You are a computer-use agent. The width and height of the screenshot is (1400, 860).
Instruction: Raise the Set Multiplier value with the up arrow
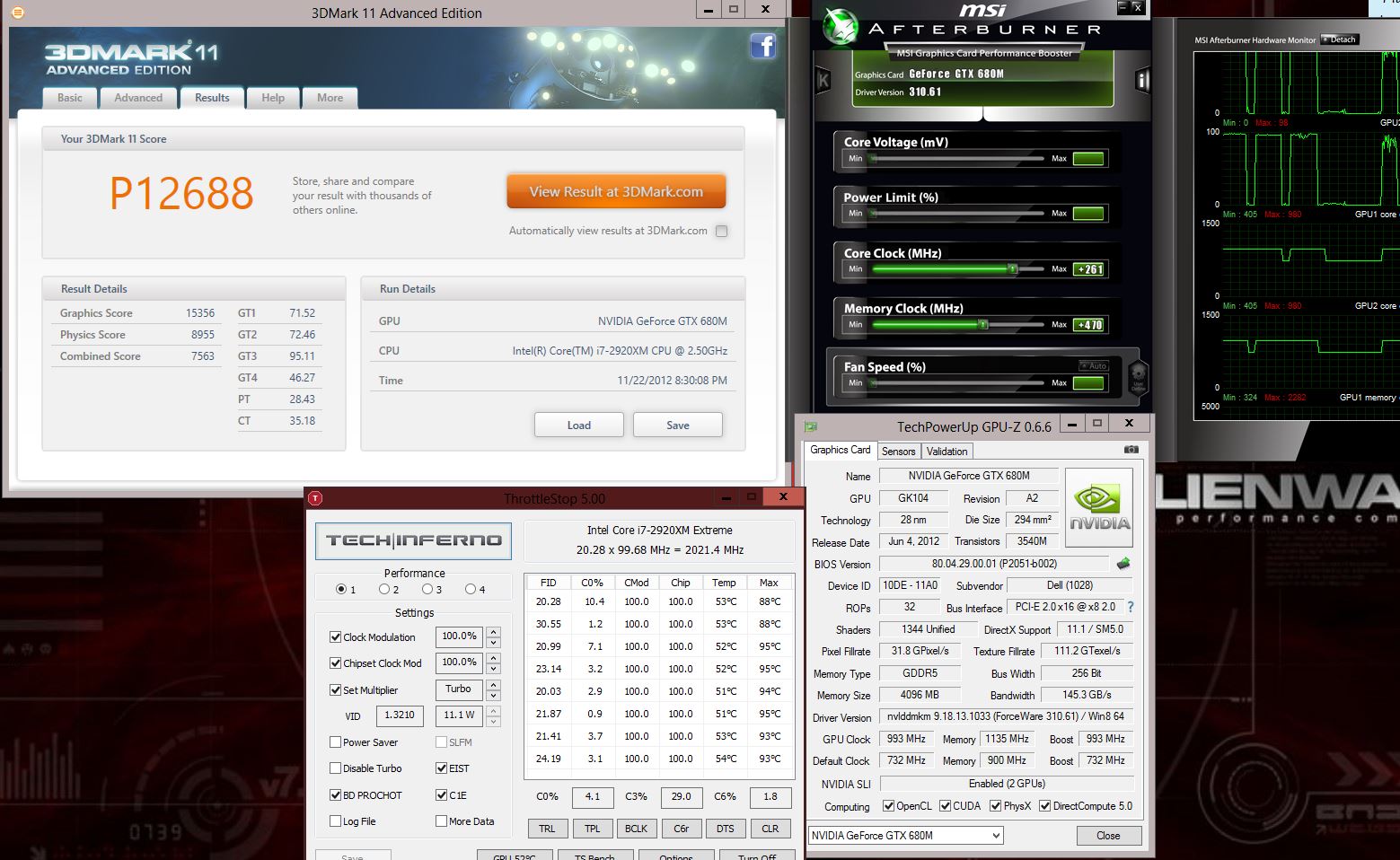494,685
